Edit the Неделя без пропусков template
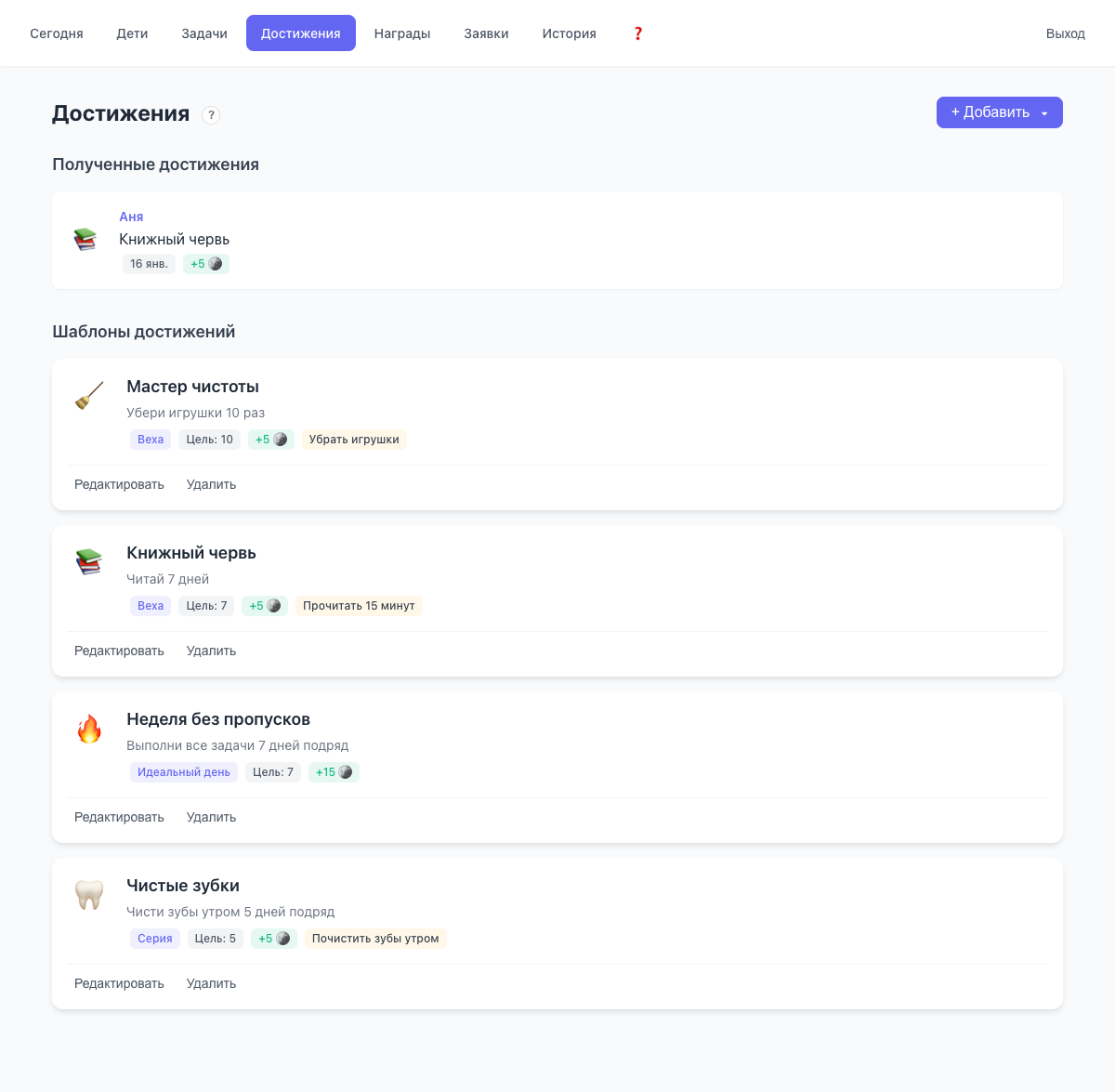Viewport: 1115px width, 1092px height. coord(119,817)
